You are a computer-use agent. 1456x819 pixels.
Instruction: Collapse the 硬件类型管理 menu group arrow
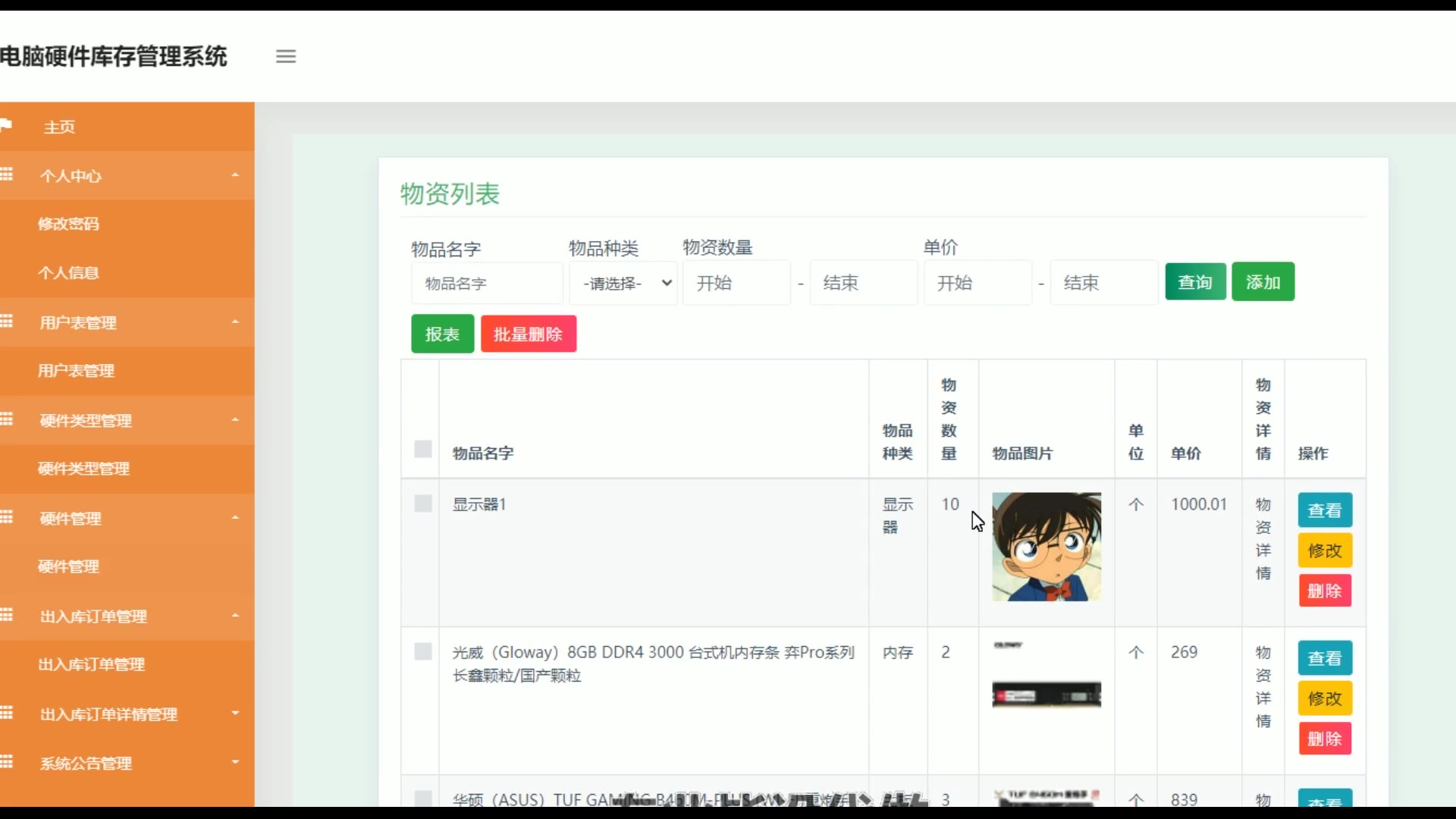[x=235, y=419]
